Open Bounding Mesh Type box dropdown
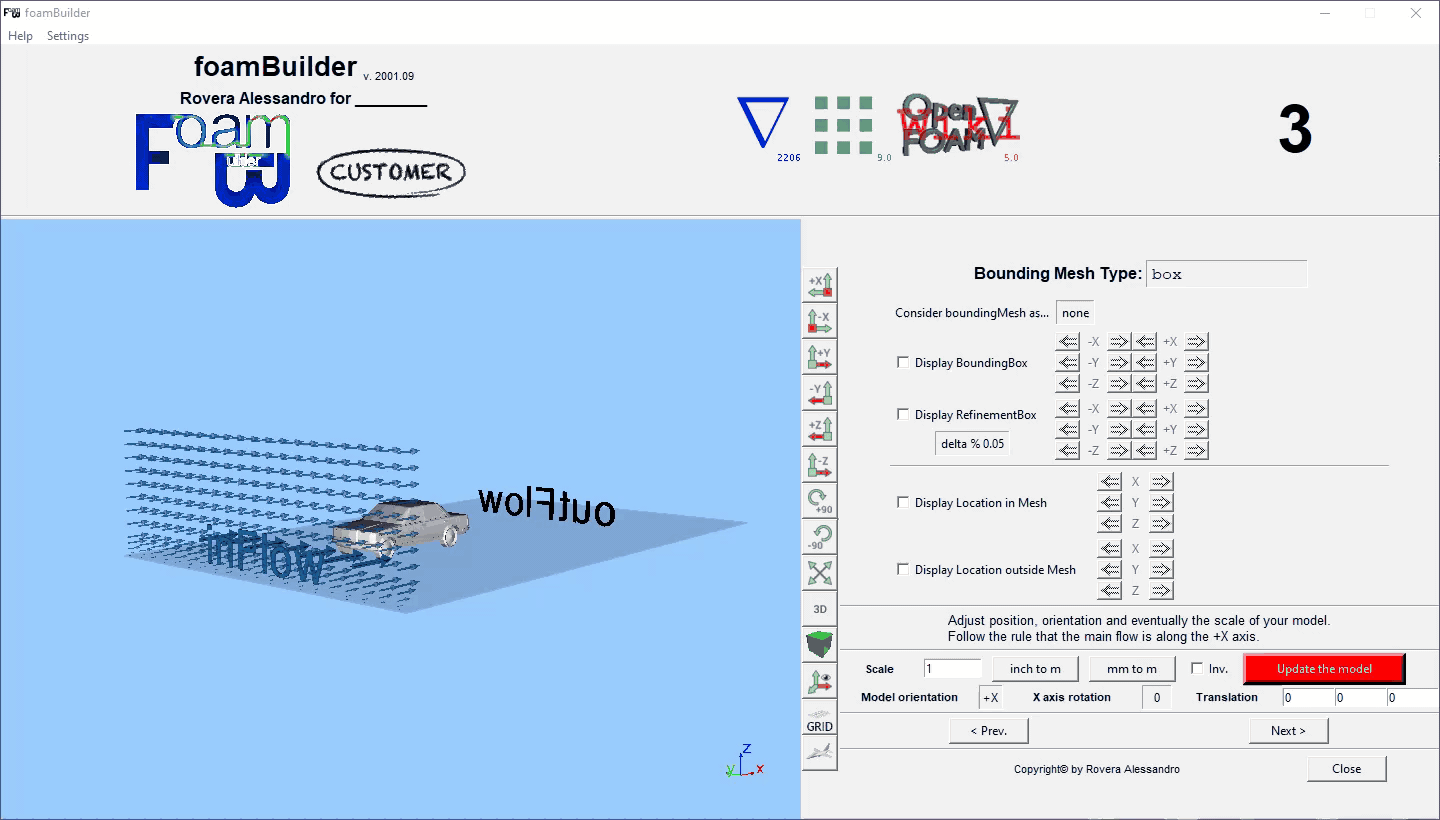1440x820 pixels. [x=1226, y=274]
